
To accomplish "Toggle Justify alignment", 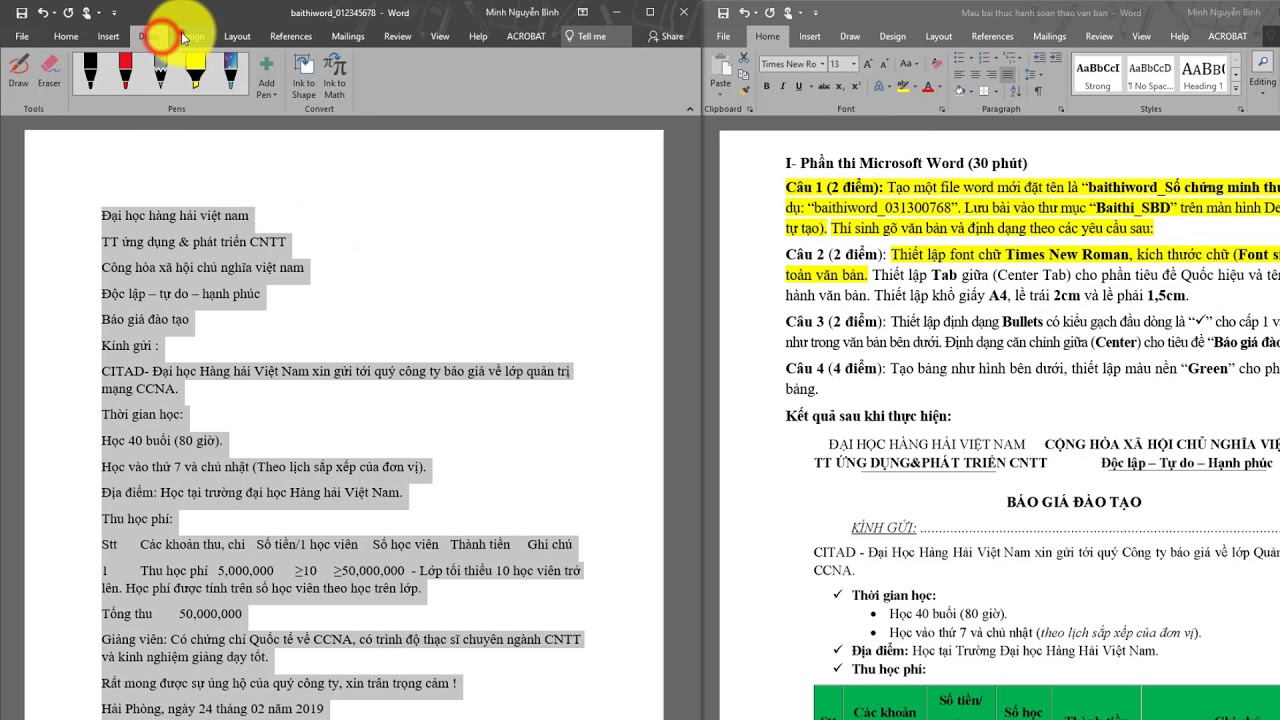I will (1007, 74).
